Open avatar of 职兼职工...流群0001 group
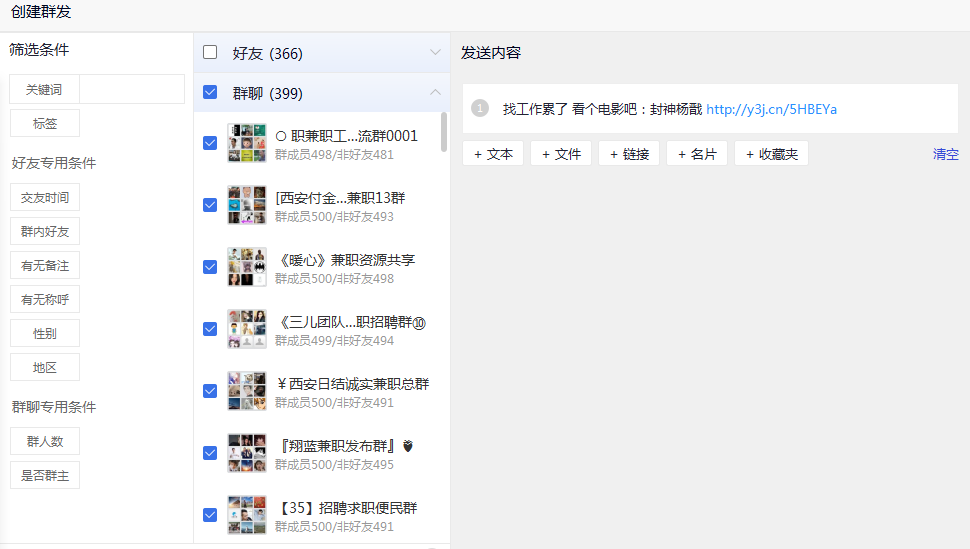Screen dimensions: 970x549 [x=247, y=143]
